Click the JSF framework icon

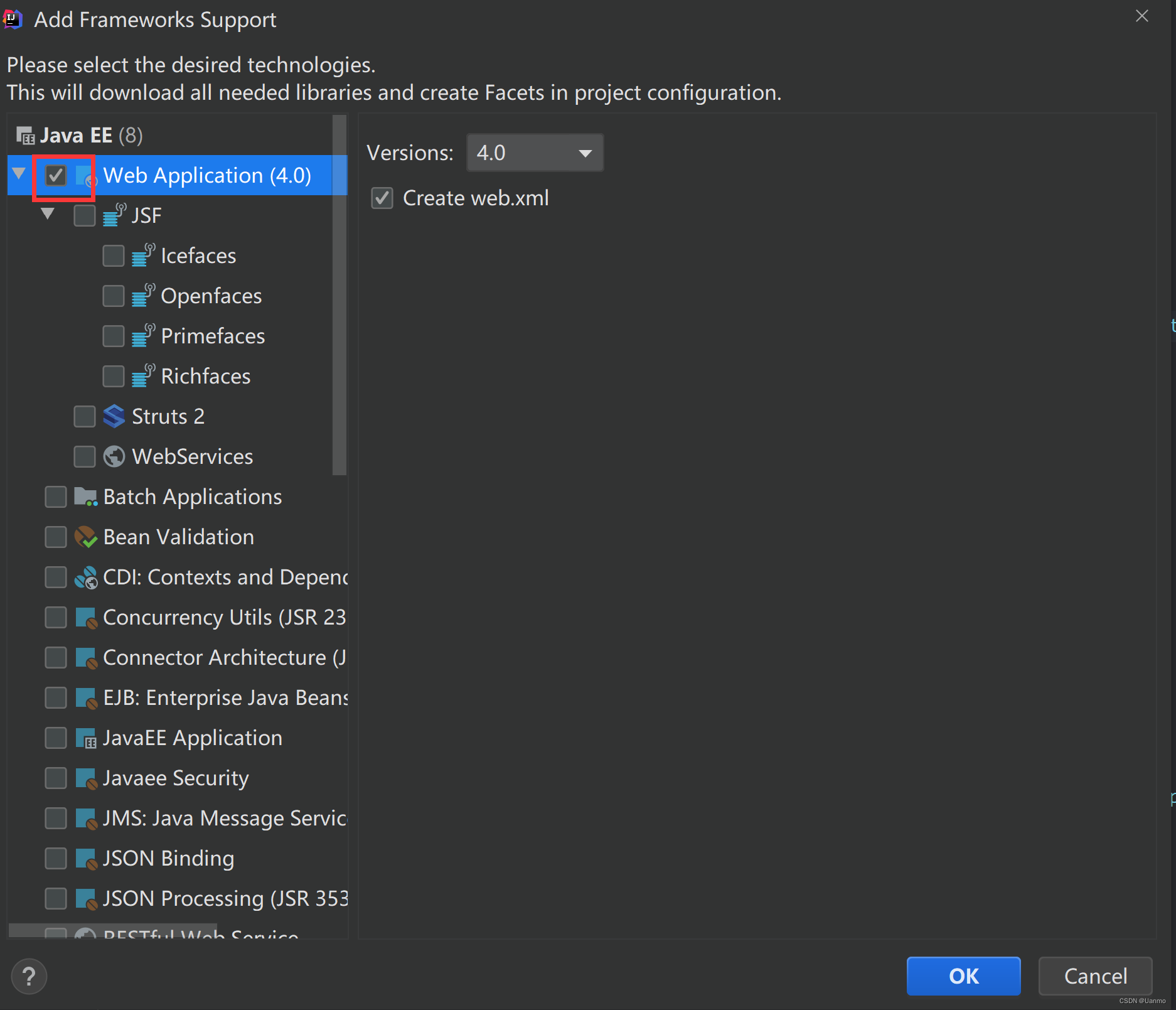point(114,215)
